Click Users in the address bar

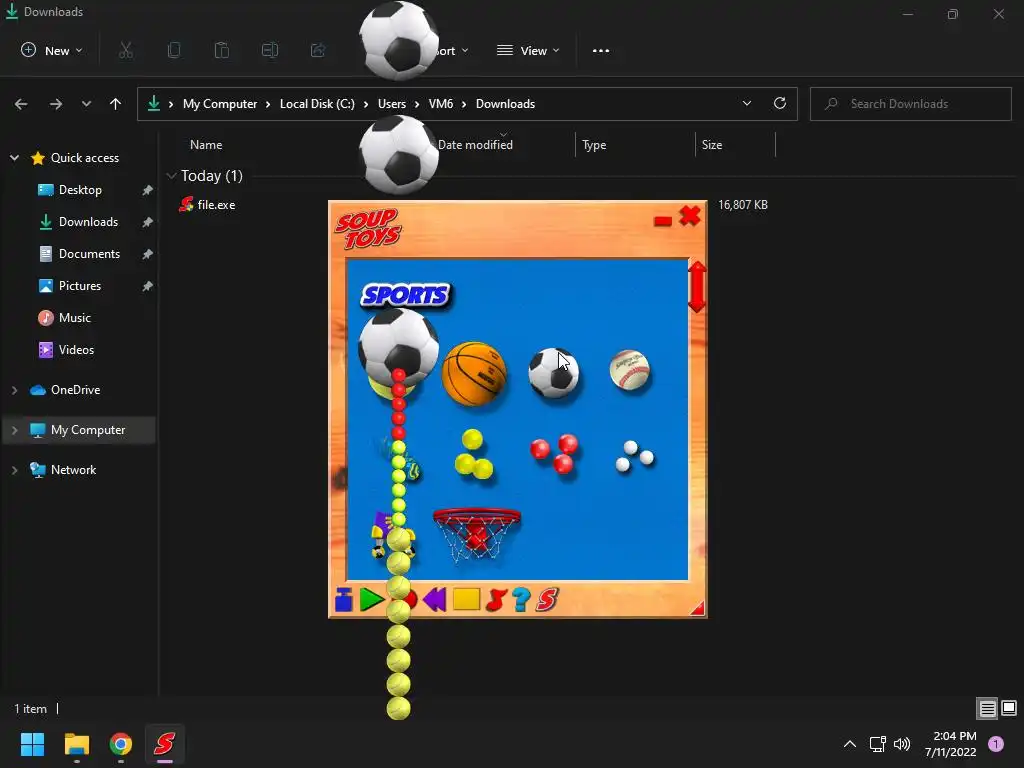click(392, 104)
